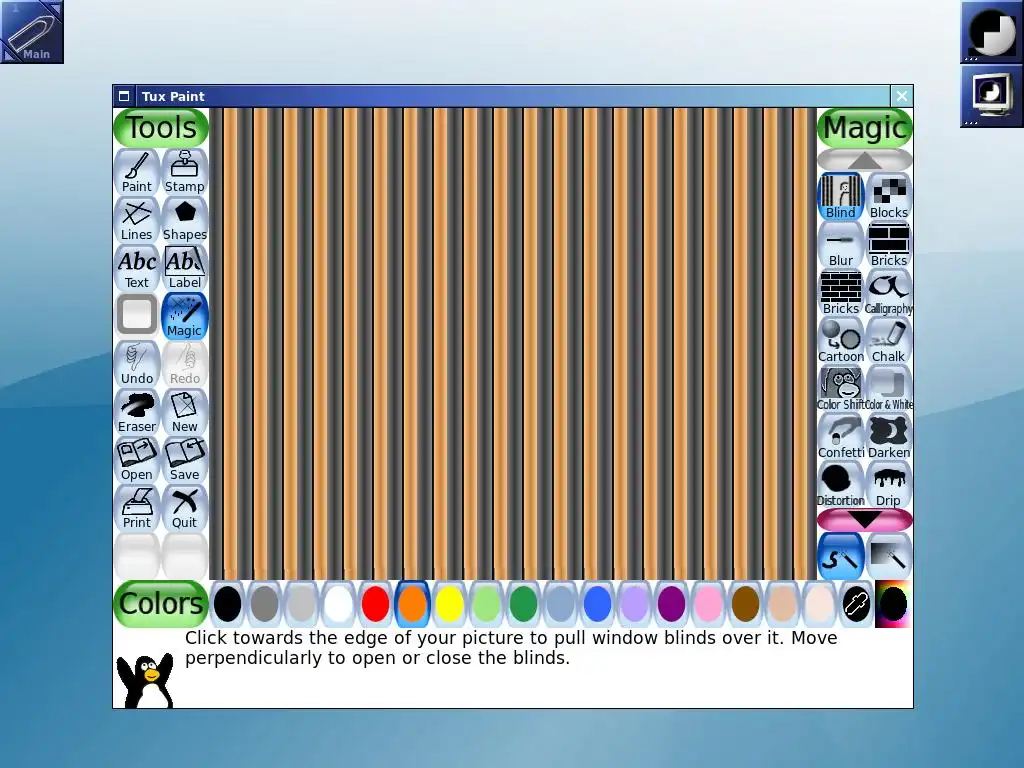Pick the black color swatch

point(227,603)
